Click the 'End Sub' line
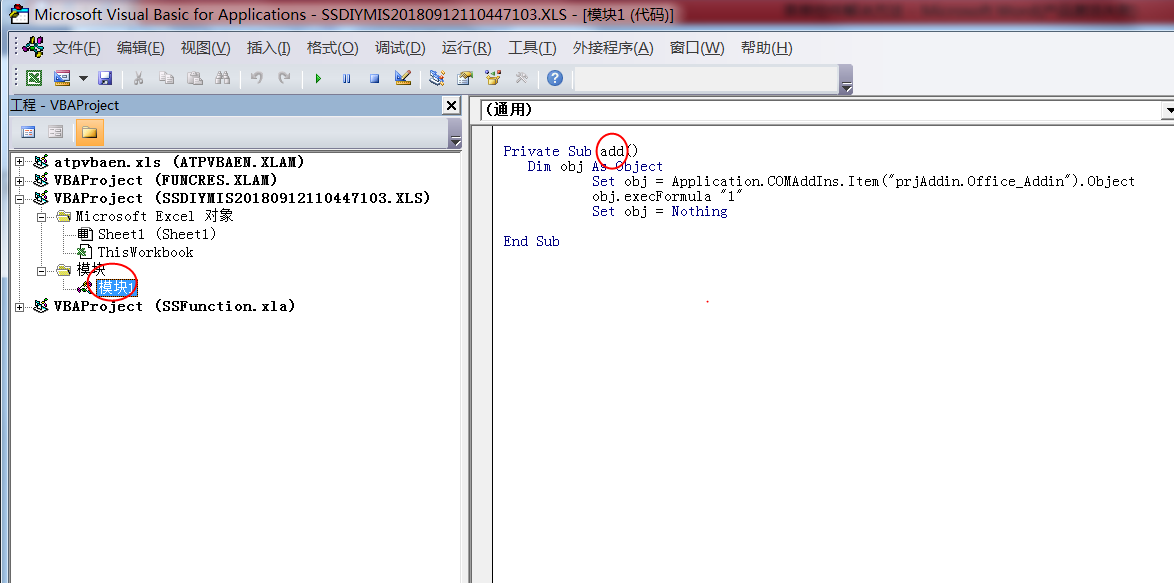The image size is (1174, 583). point(531,241)
